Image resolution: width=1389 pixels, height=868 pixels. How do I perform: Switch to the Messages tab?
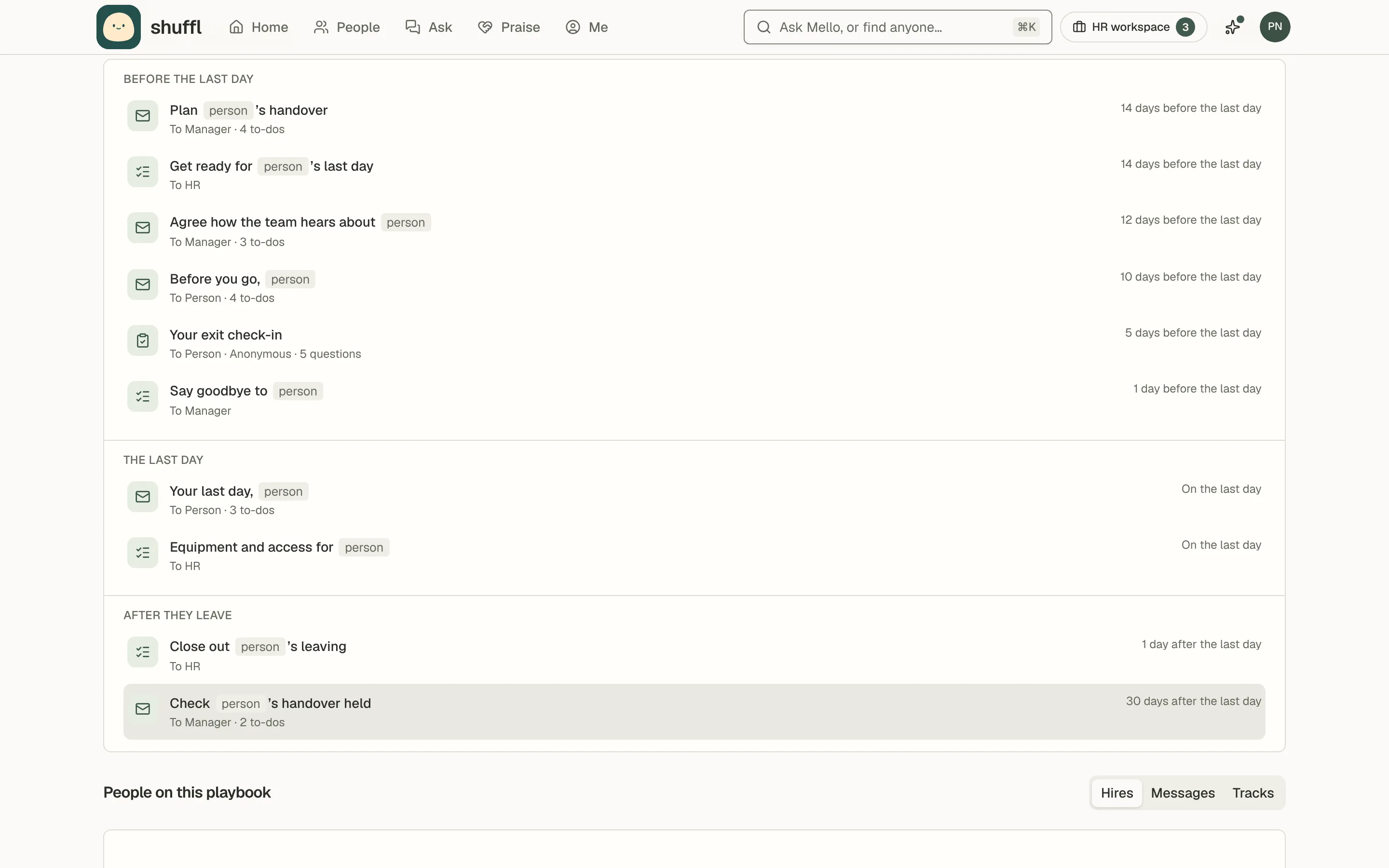tap(1183, 793)
